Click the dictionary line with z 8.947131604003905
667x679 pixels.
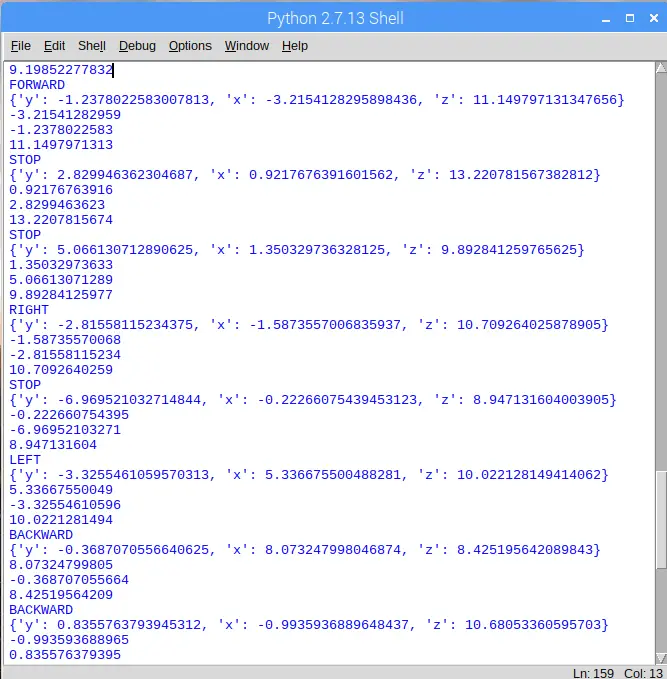pyautogui.click(x=313, y=400)
